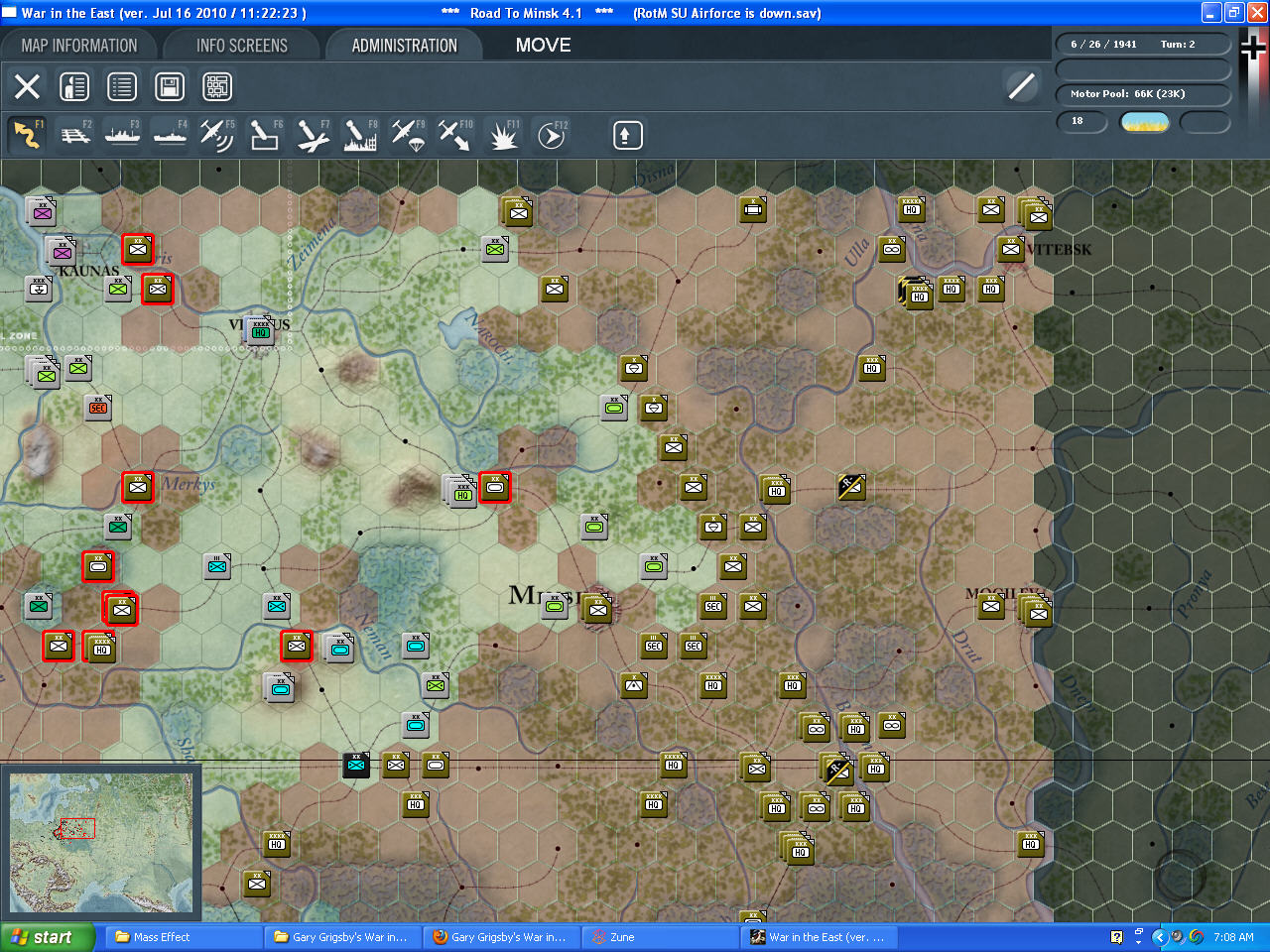Select the white XXX anchor-symbol counter near Kaunas

(x=39, y=289)
